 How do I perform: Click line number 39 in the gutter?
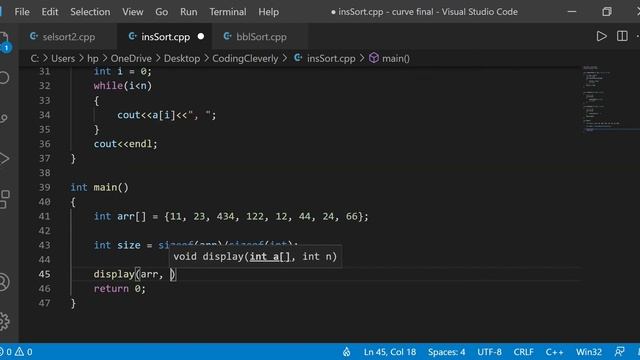click(x=44, y=187)
